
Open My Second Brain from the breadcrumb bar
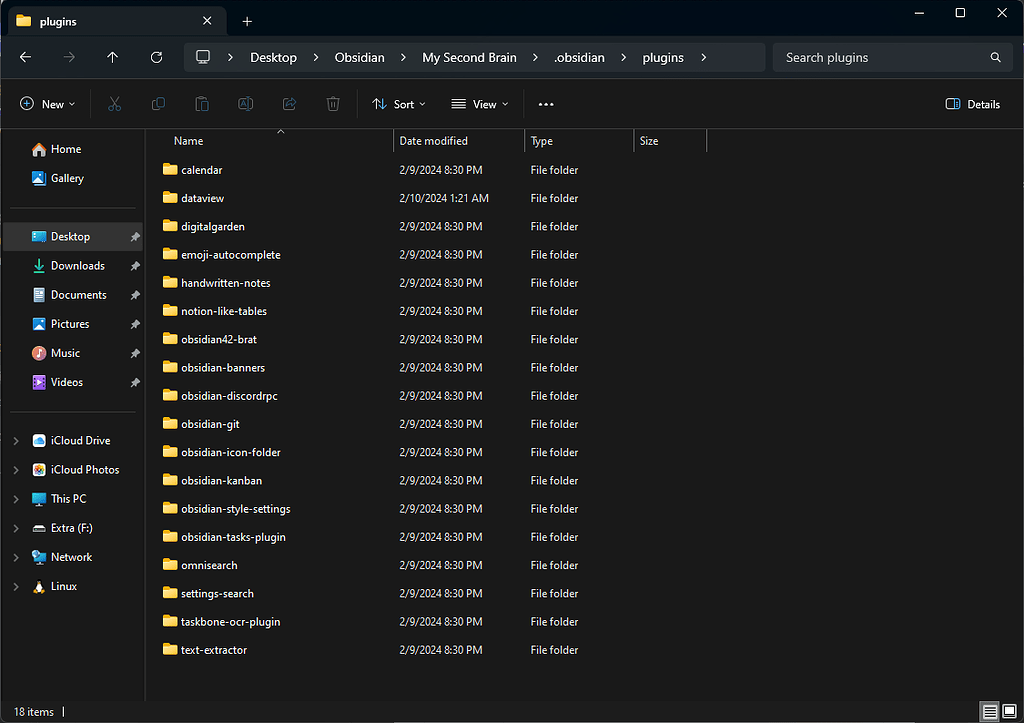pyautogui.click(x=469, y=57)
